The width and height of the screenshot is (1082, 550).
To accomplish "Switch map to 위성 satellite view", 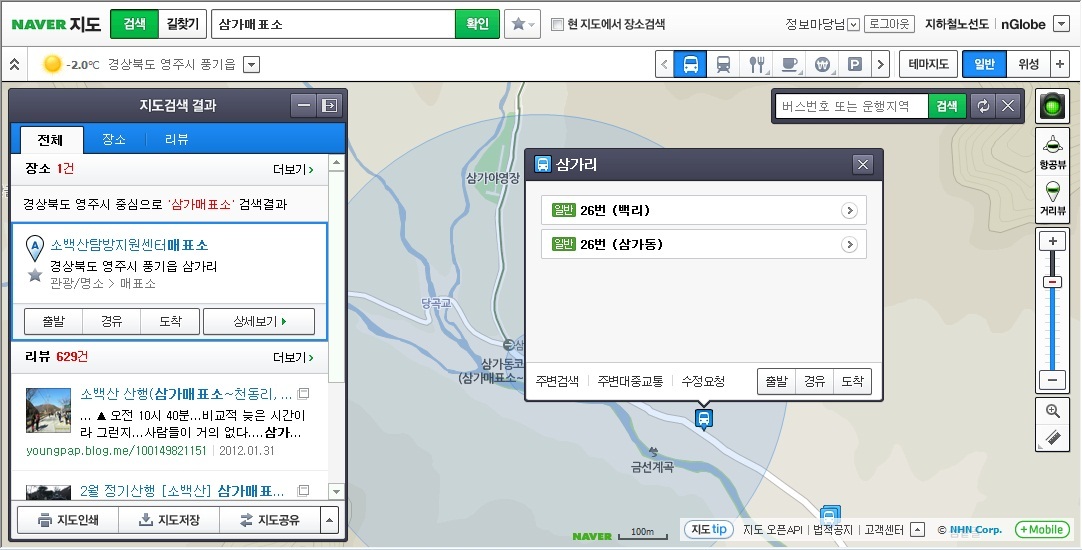I will [1028, 64].
